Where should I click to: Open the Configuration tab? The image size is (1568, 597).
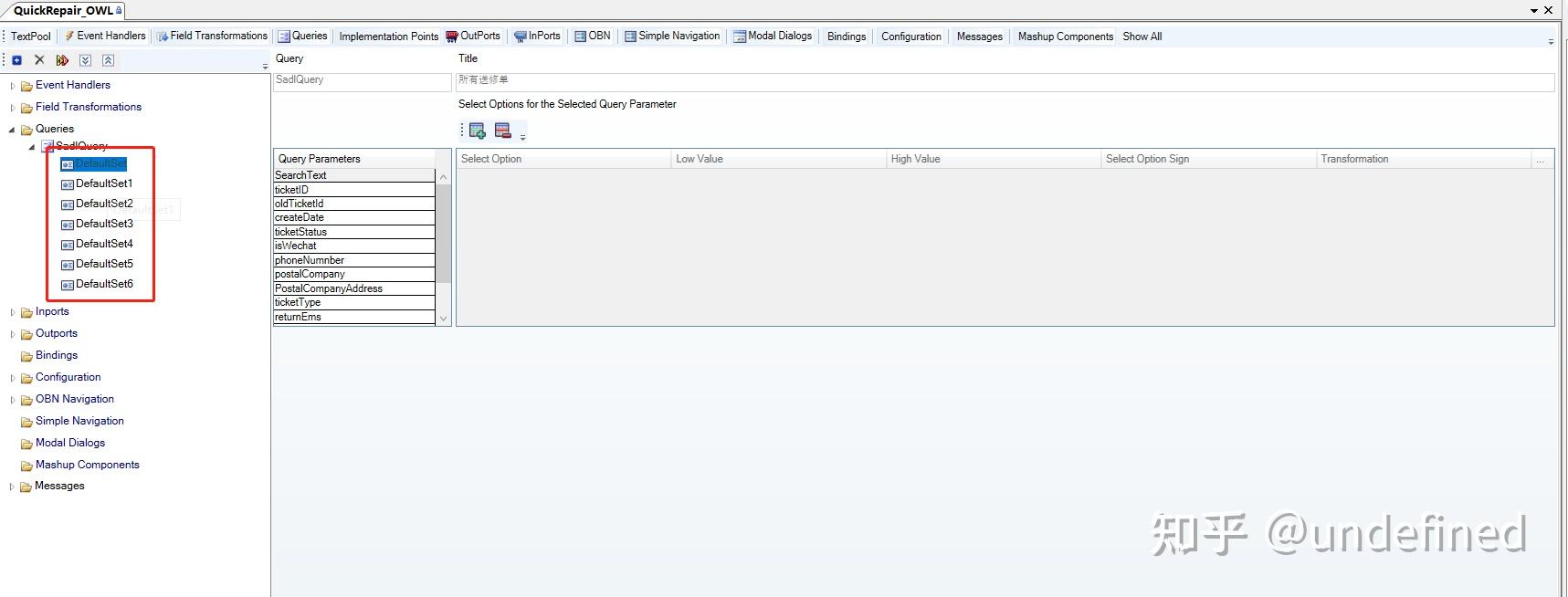(911, 37)
